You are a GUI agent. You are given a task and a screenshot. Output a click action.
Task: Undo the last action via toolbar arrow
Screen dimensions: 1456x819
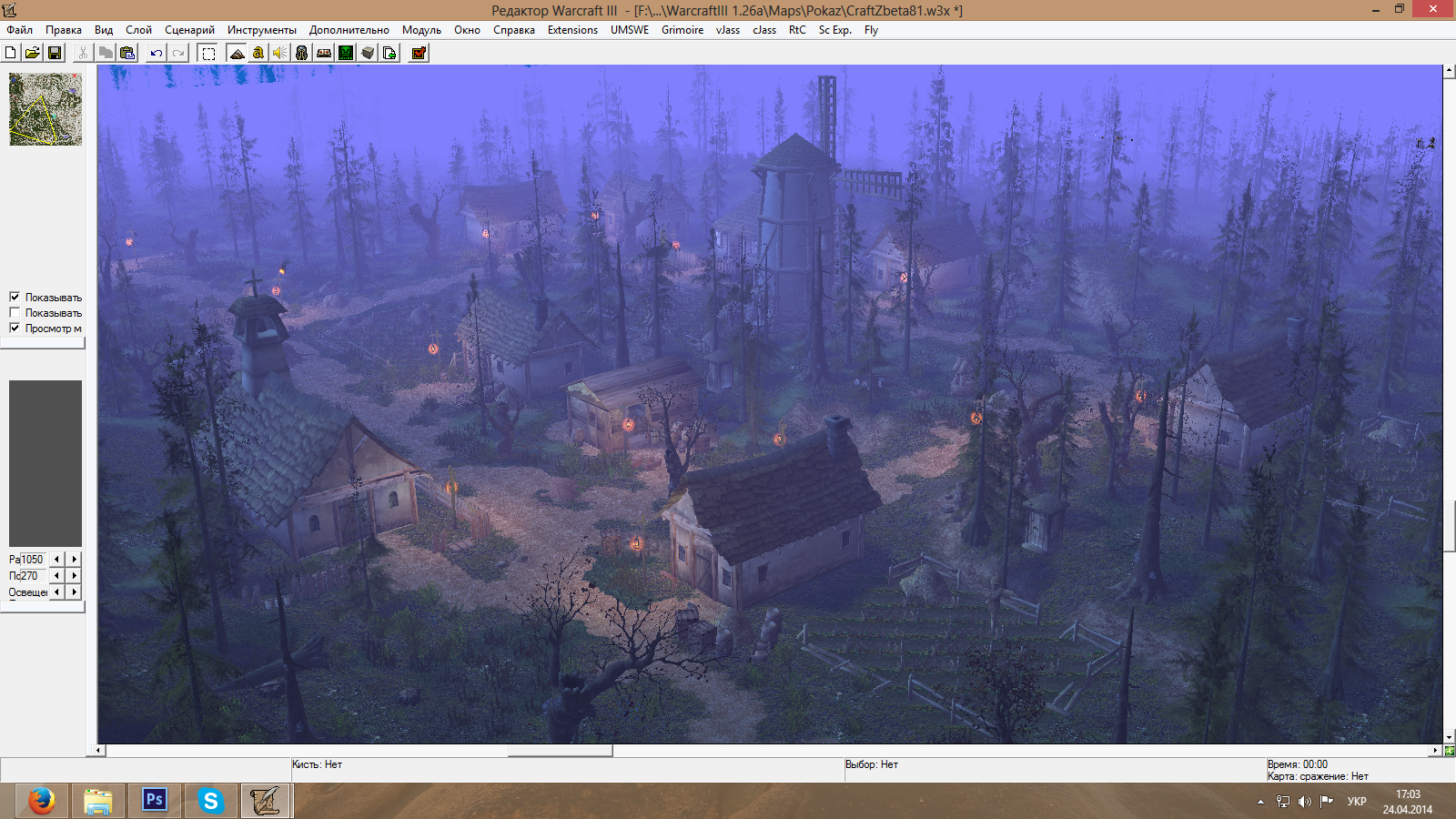[x=157, y=53]
